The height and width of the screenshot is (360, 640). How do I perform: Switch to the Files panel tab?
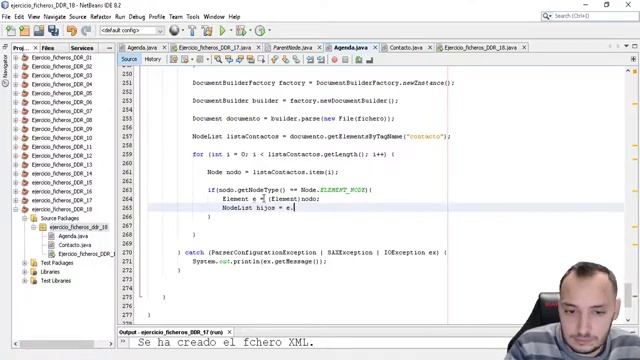(48, 48)
